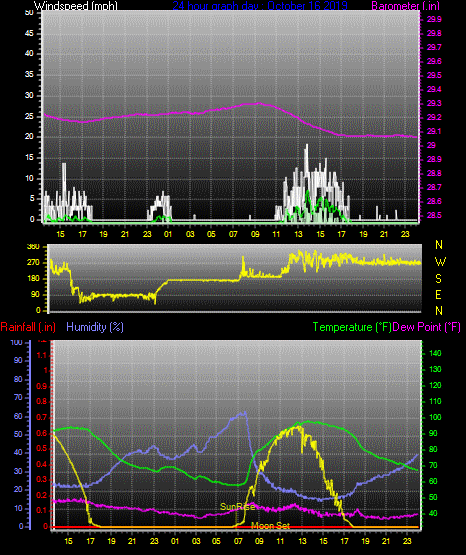Click the barometer value '29.9'
The image size is (466, 555).
pyautogui.click(x=434, y=19)
